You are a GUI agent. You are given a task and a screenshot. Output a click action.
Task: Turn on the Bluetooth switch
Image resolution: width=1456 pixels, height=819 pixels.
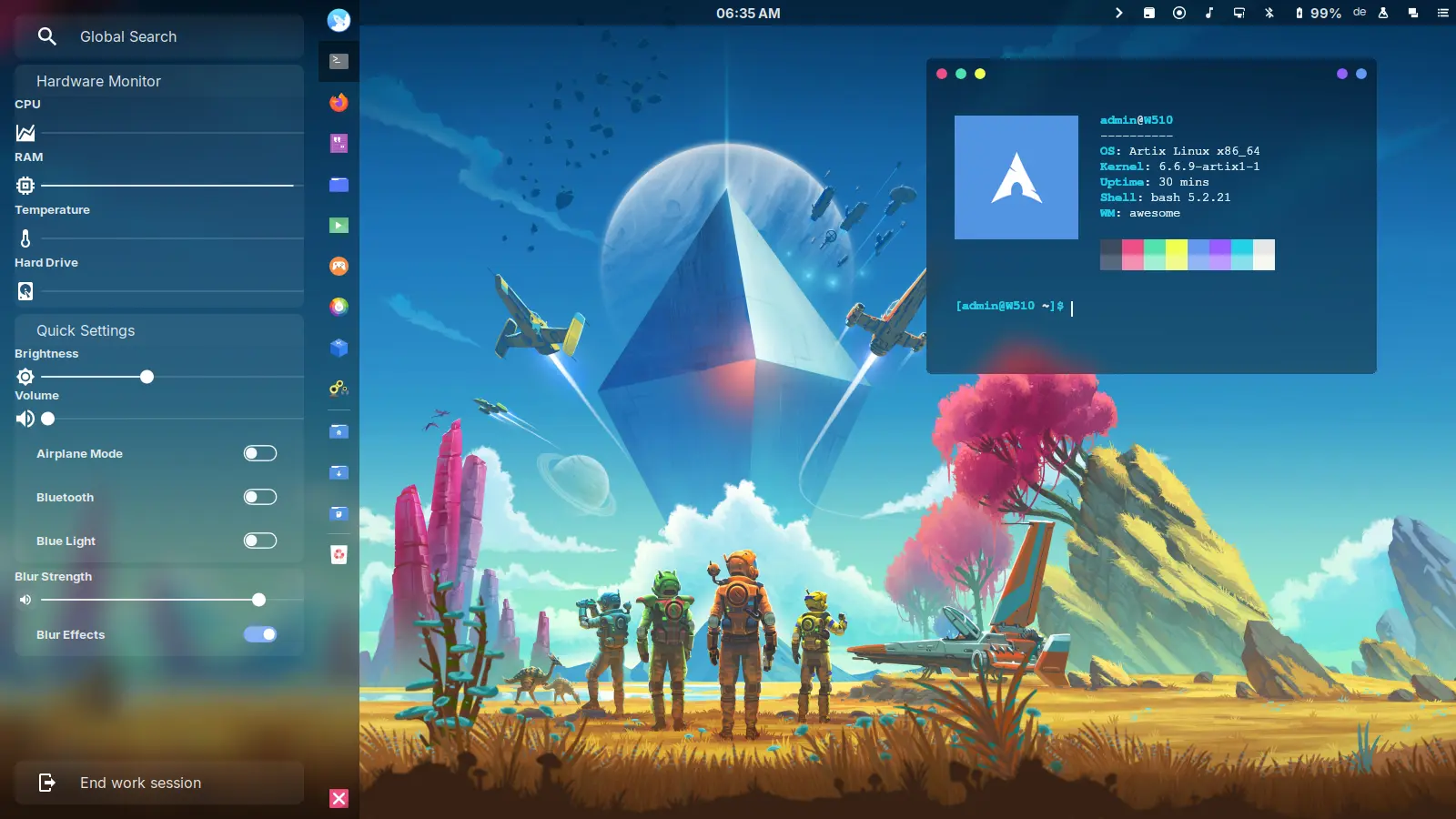coord(260,497)
